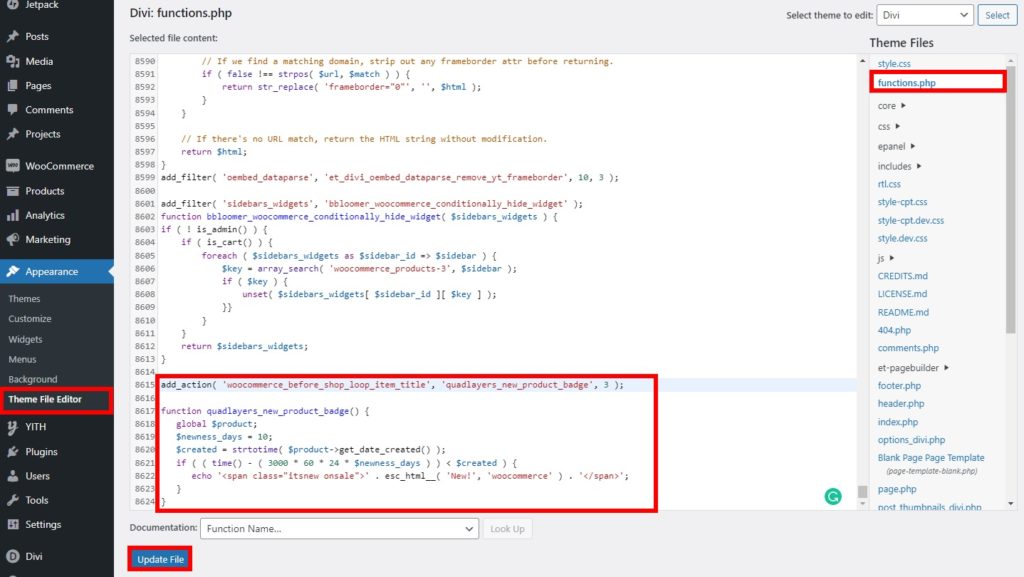Image resolution: width=1024 pixels, height=577 pixels.
Task: Open header.php file
Action: point(901,403)
